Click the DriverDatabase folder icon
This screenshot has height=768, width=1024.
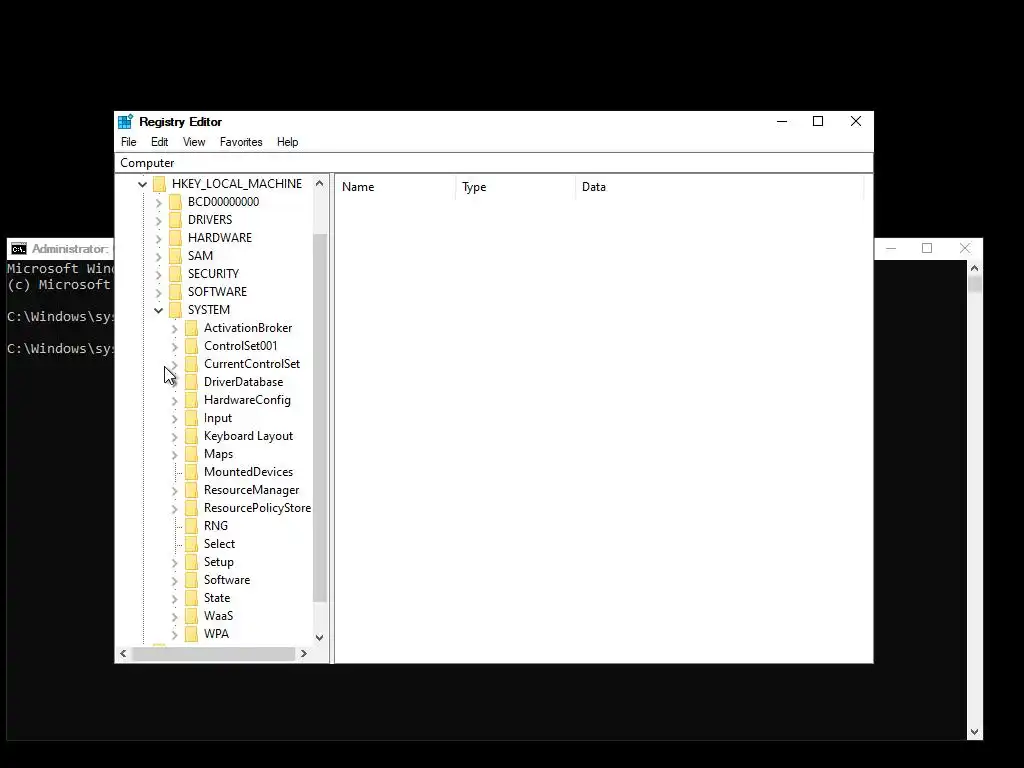[x=191, y=382]
